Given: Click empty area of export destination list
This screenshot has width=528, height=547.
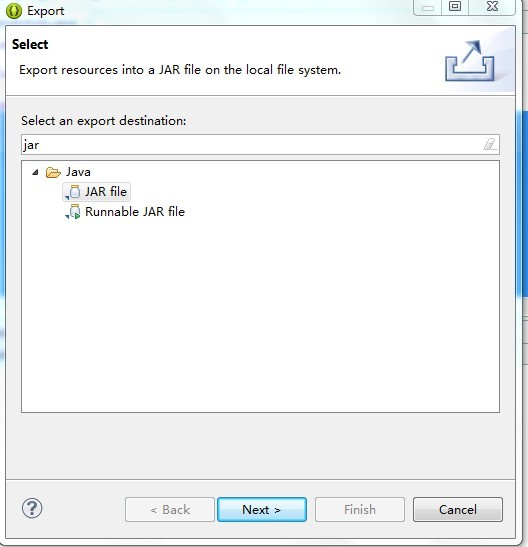Looking at the screenshot, I should pos(260,314).
